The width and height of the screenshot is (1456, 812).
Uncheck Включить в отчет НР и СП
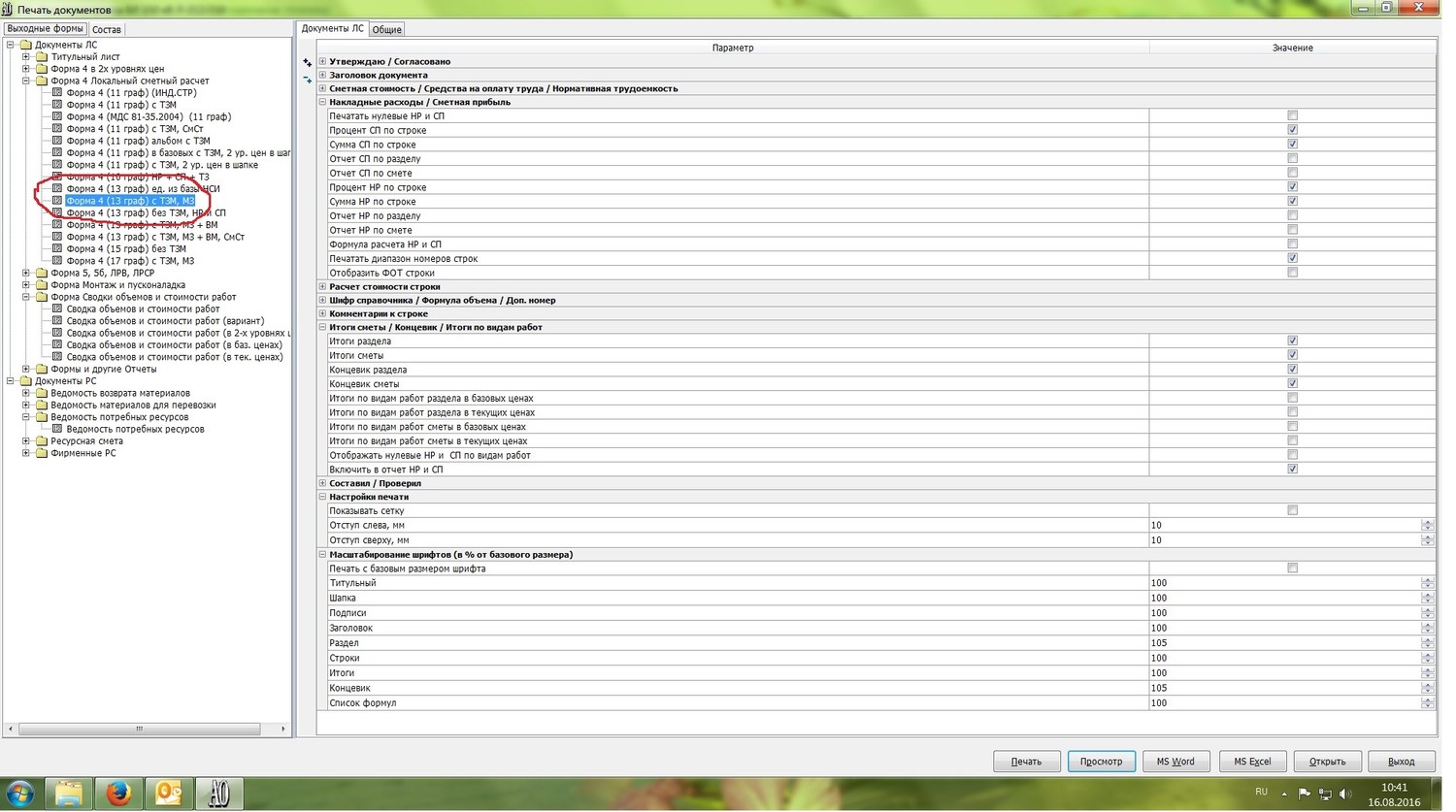coord(1292,470)
